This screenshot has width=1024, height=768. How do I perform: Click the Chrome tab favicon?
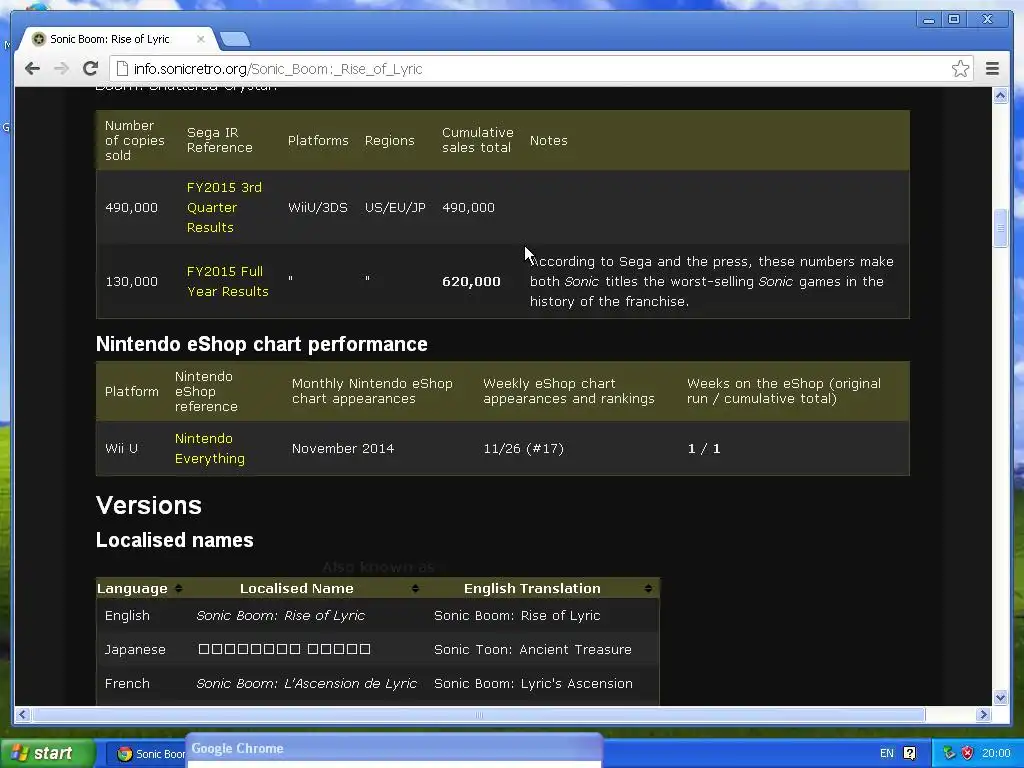point(39,39)
